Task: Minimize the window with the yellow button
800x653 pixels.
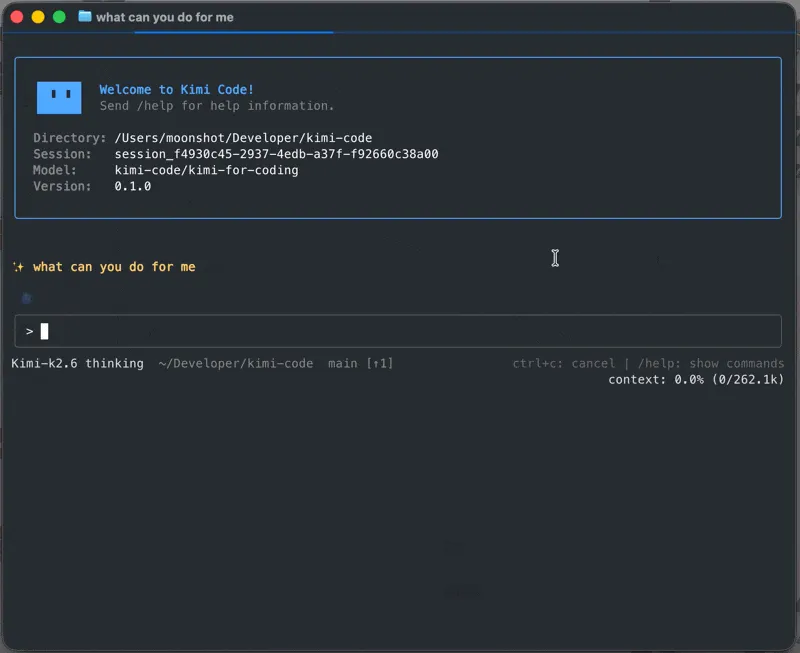Action: [38, 17]
